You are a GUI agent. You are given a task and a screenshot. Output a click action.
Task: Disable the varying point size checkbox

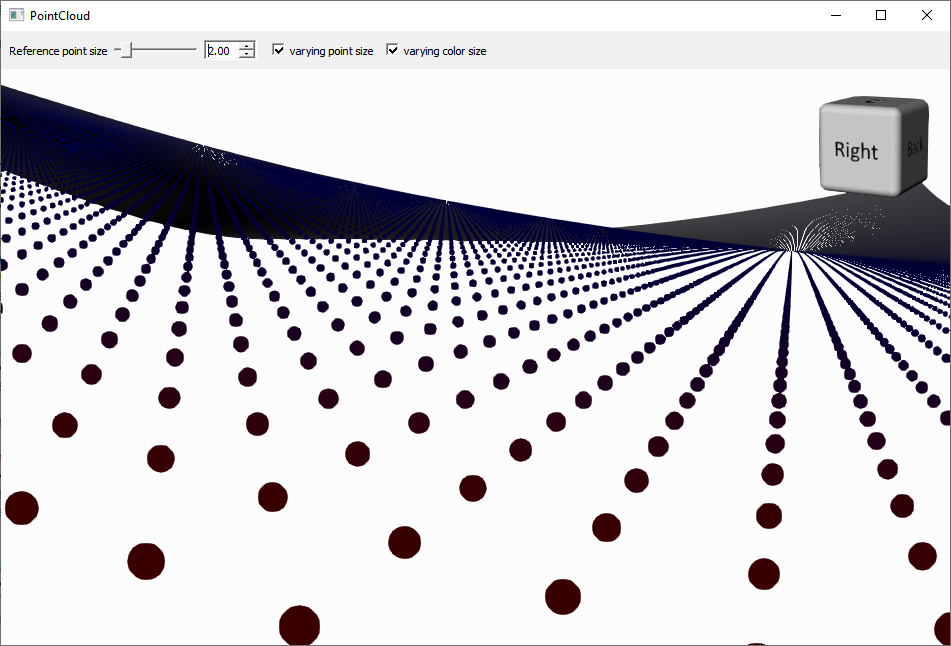279,50
